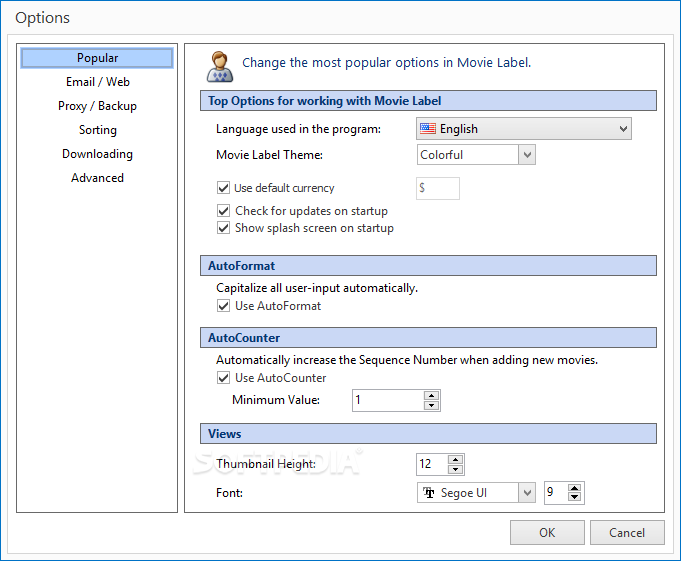This screenshot has width=681, height=561.
Task: Click 'Change the most popular options' heading
Action: tap(387, 63)
